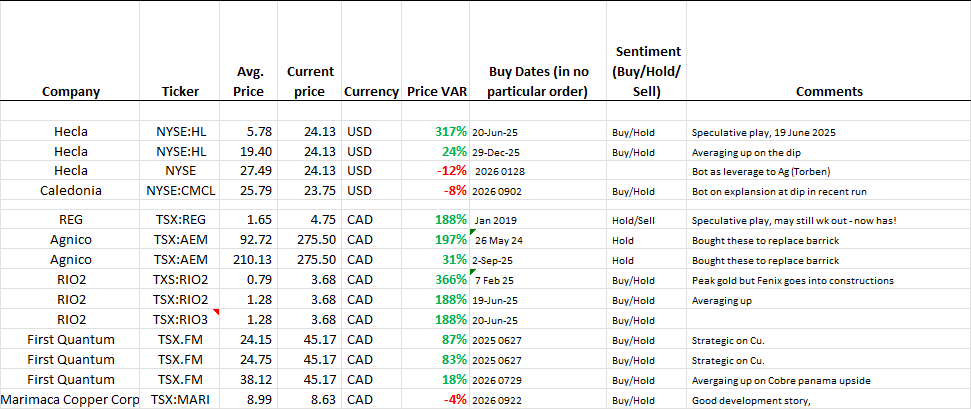This screenshot has height=409, width=971.
Task: Select the NYSE:CMCL ticker cell
Action: tap(180, 191)
